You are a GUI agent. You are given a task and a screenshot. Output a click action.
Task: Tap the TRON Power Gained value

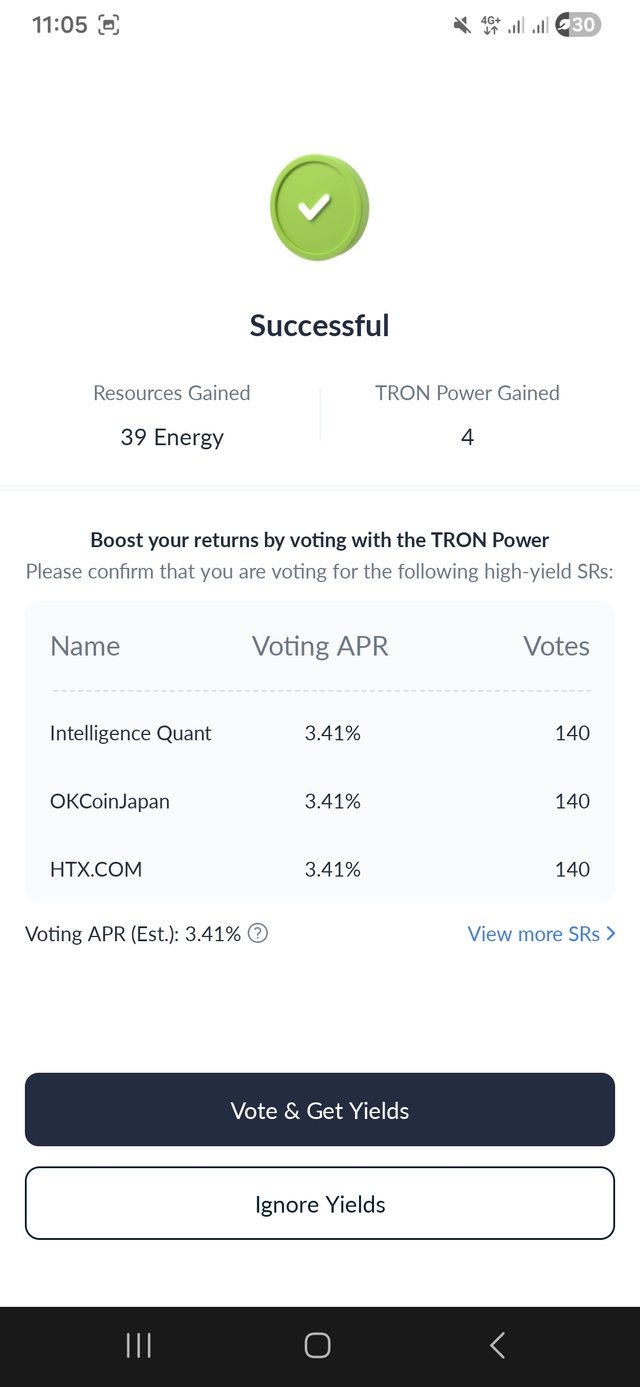(467, 437)
